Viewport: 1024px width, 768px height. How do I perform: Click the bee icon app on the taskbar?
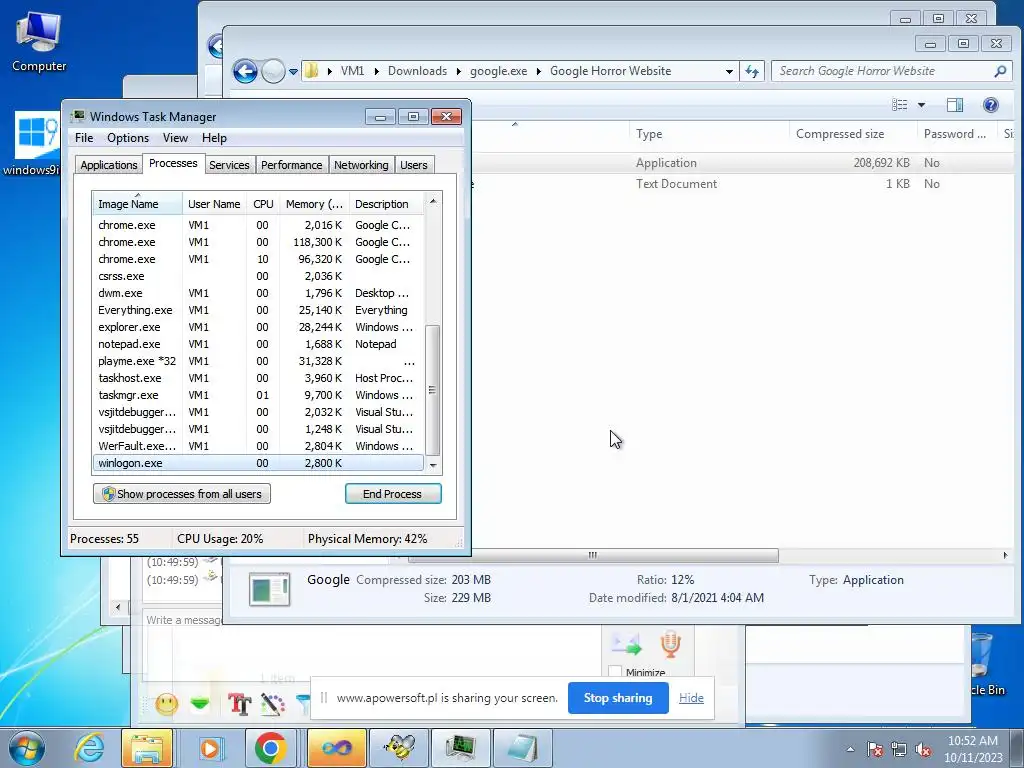pyautogui.click(x=399, y=748)
